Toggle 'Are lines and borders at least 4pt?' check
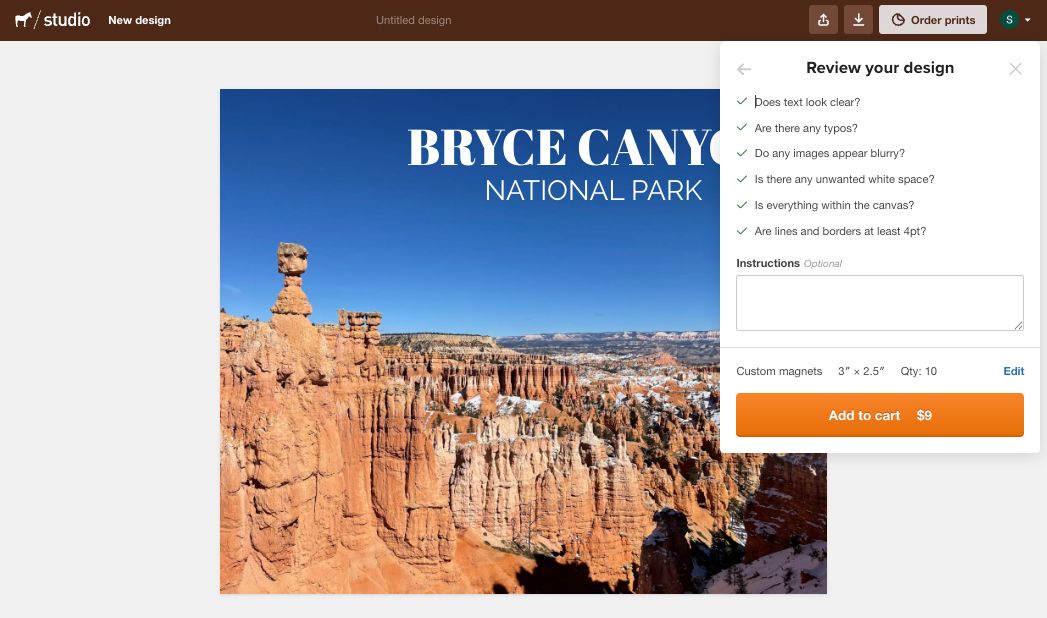Screen dimensions: 1047x618 coord(742,231)
